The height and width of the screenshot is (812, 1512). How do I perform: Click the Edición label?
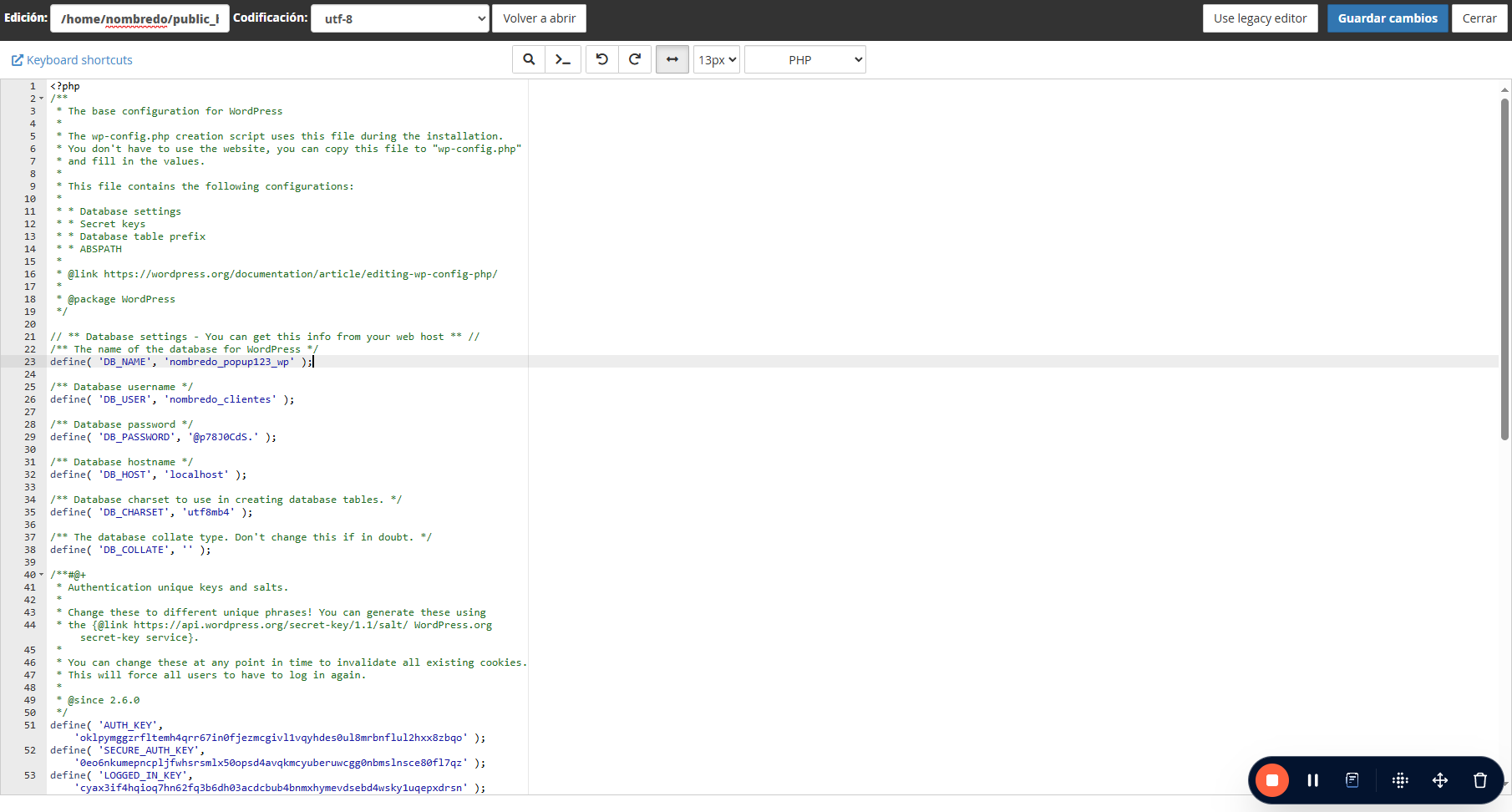pyautogui.click(x=25, y=18)
